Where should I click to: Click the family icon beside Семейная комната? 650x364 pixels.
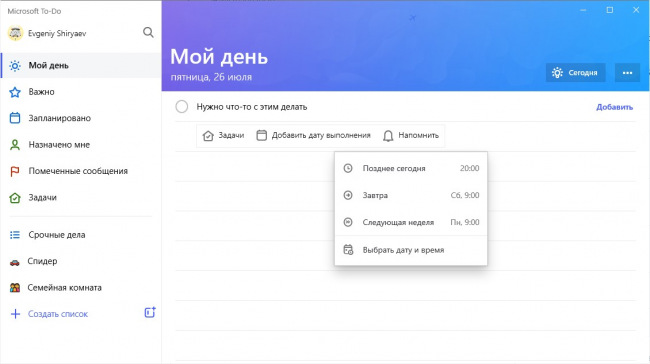pos(15,288)
